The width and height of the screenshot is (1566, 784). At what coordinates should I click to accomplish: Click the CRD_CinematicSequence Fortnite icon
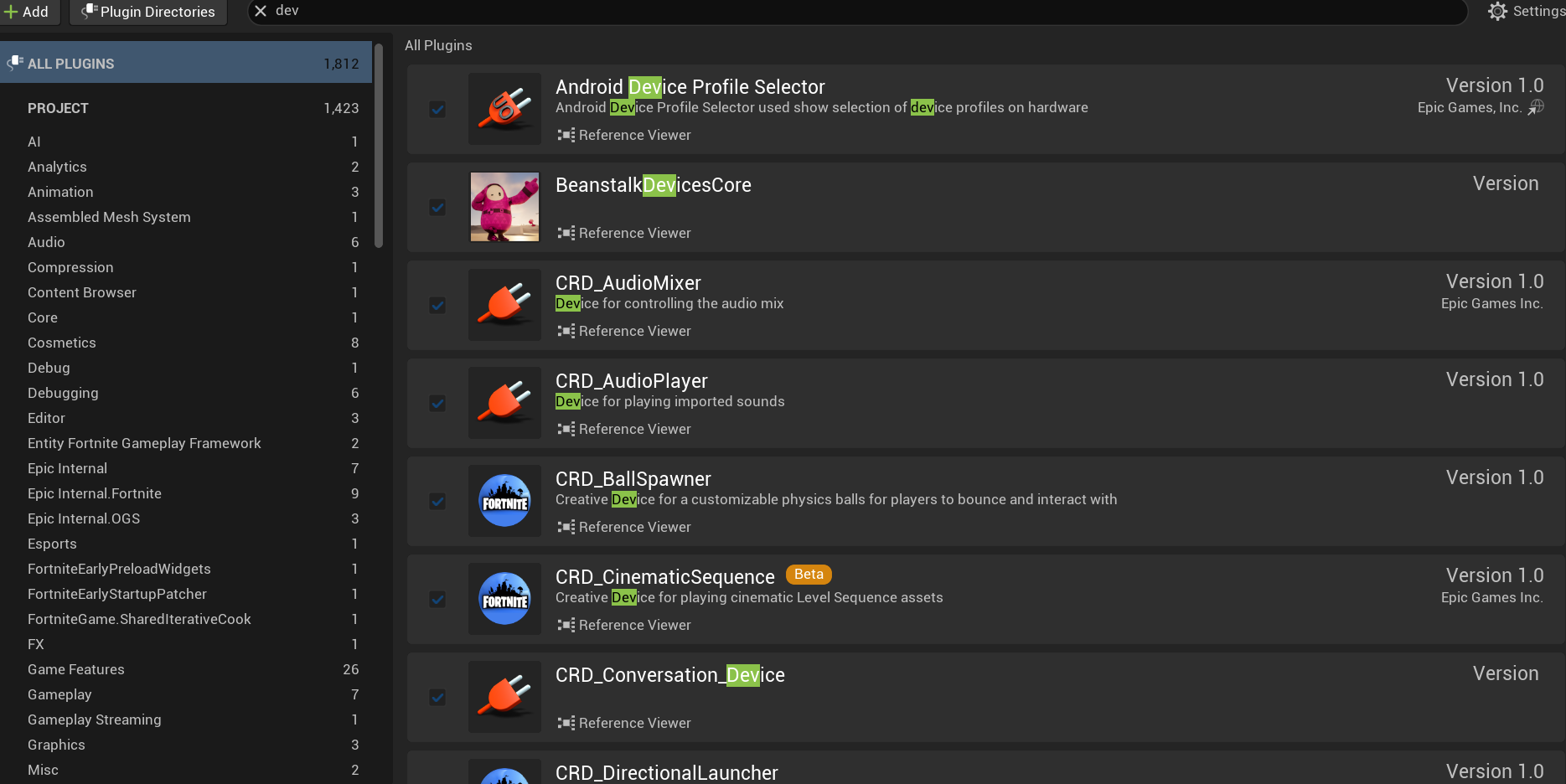tap(504, 599)
